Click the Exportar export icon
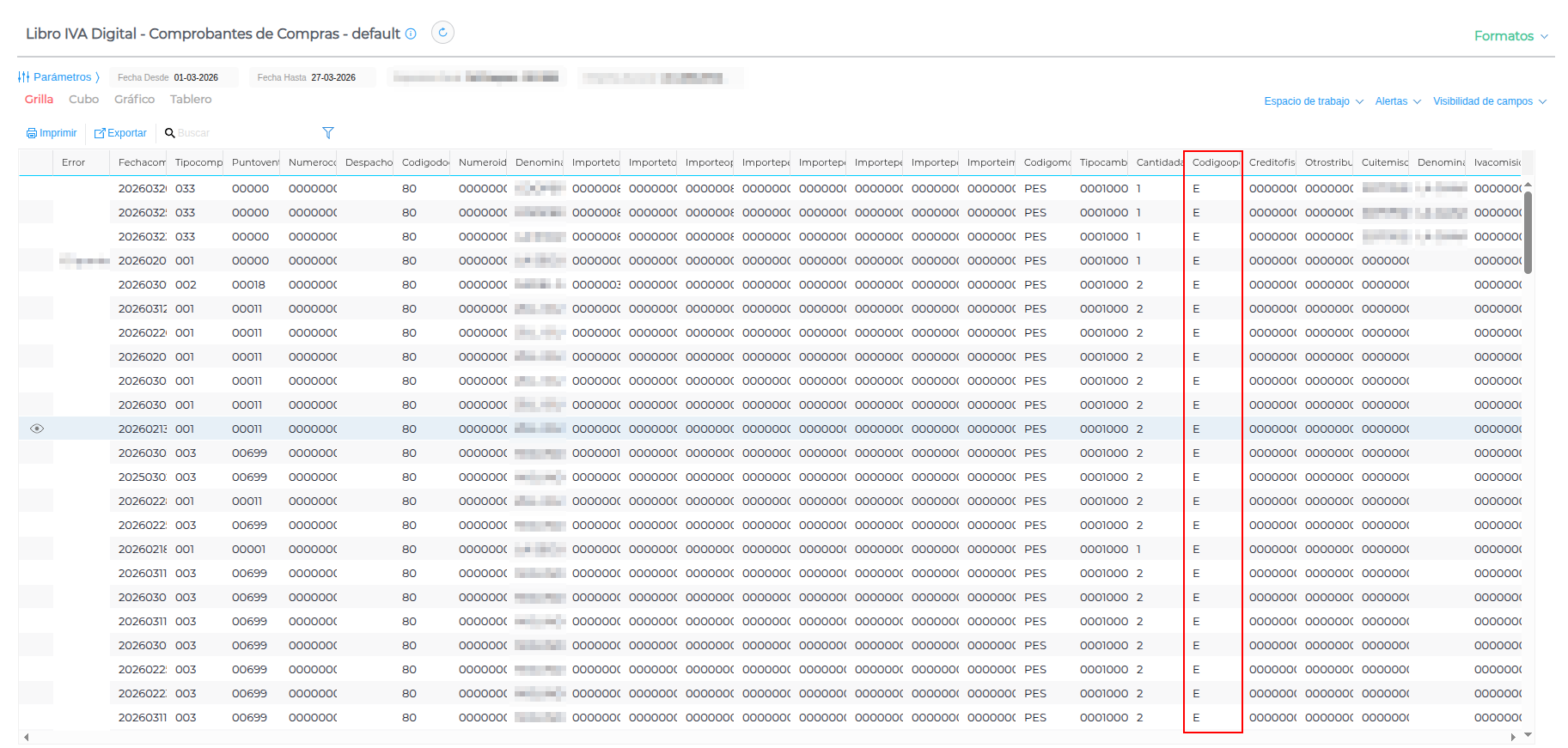Viewport: 1568px width, 748px height. coord(100,133)
